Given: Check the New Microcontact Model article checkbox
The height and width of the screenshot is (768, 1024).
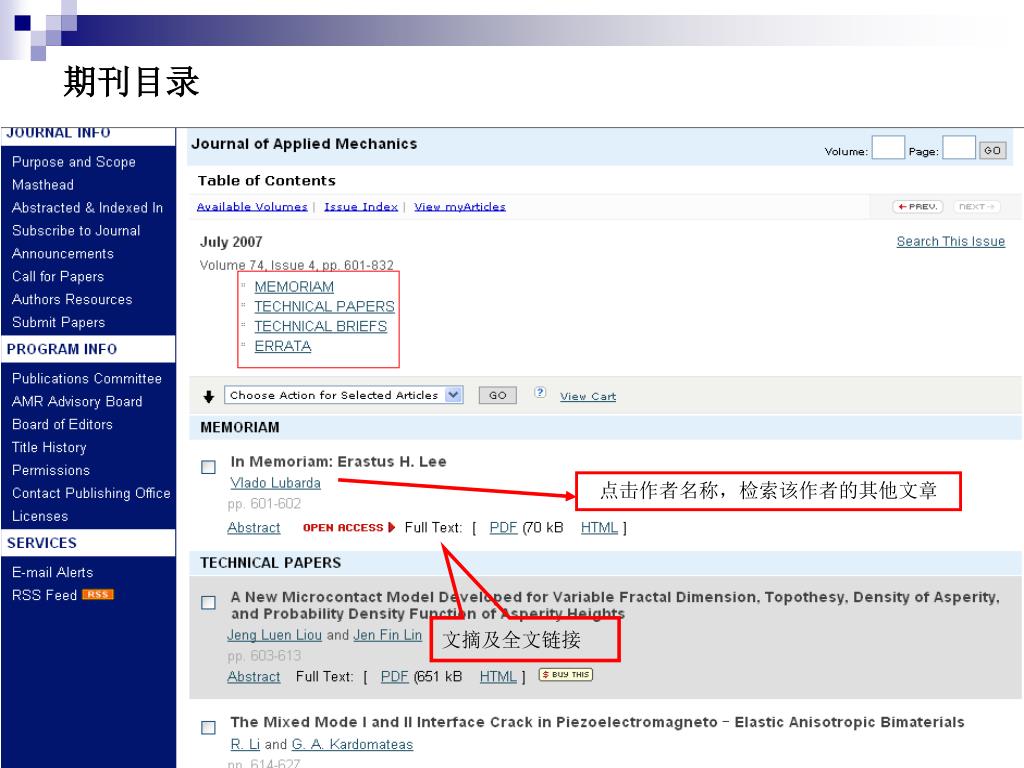Looking at the screenshot, I should click(x=208, y=602).
